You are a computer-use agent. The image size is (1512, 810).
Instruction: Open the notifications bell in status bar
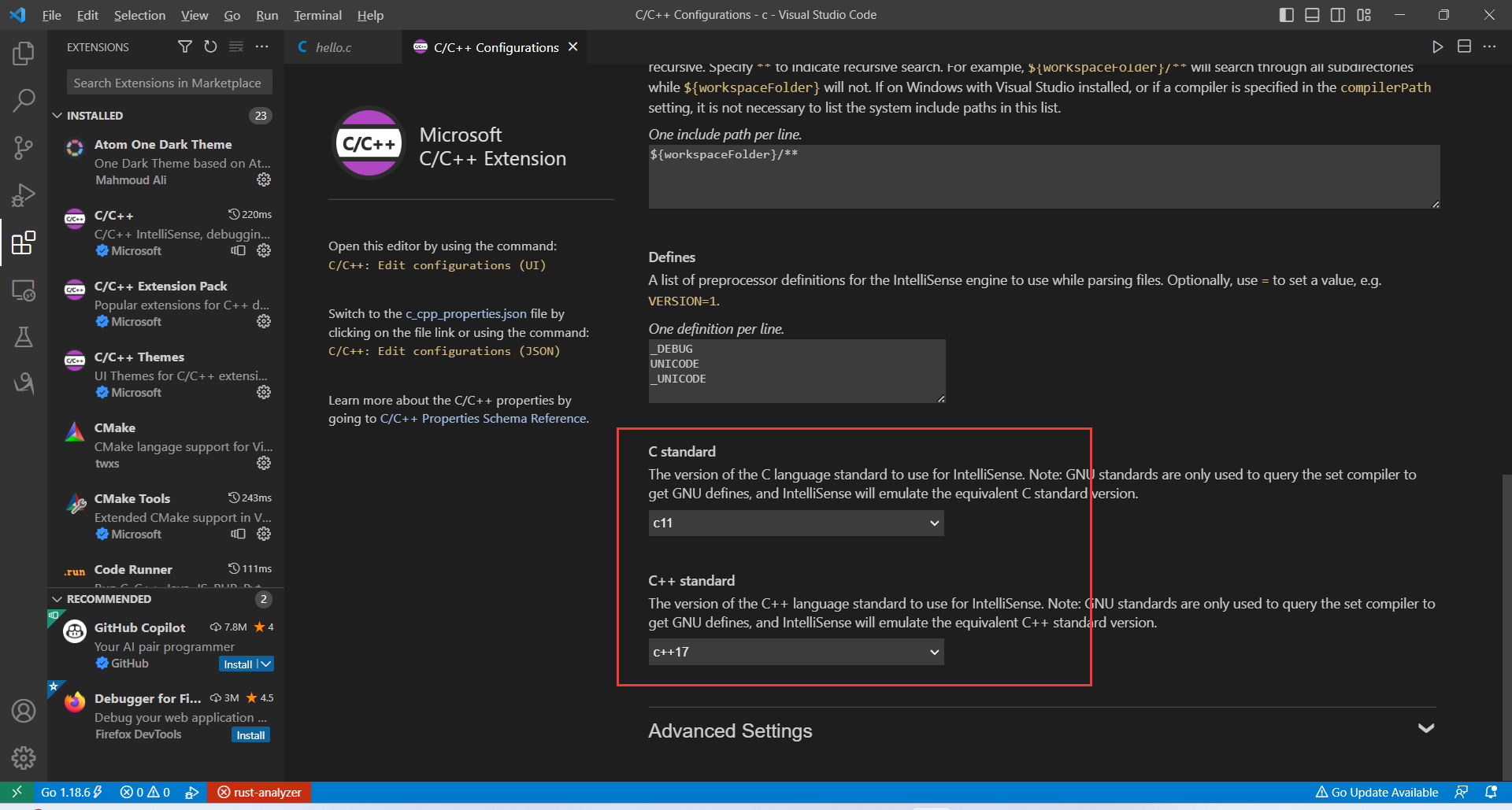pos(1491,792)
